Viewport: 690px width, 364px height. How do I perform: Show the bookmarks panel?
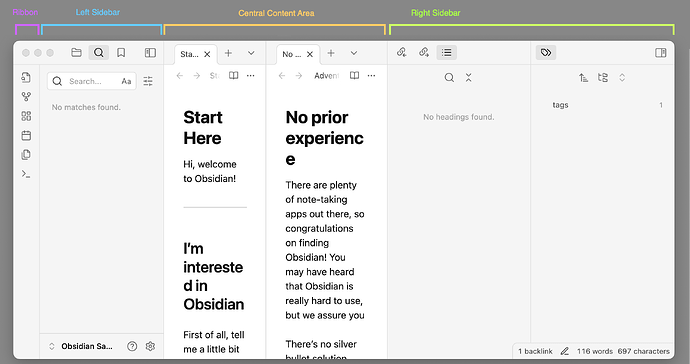tap(121, 53)
